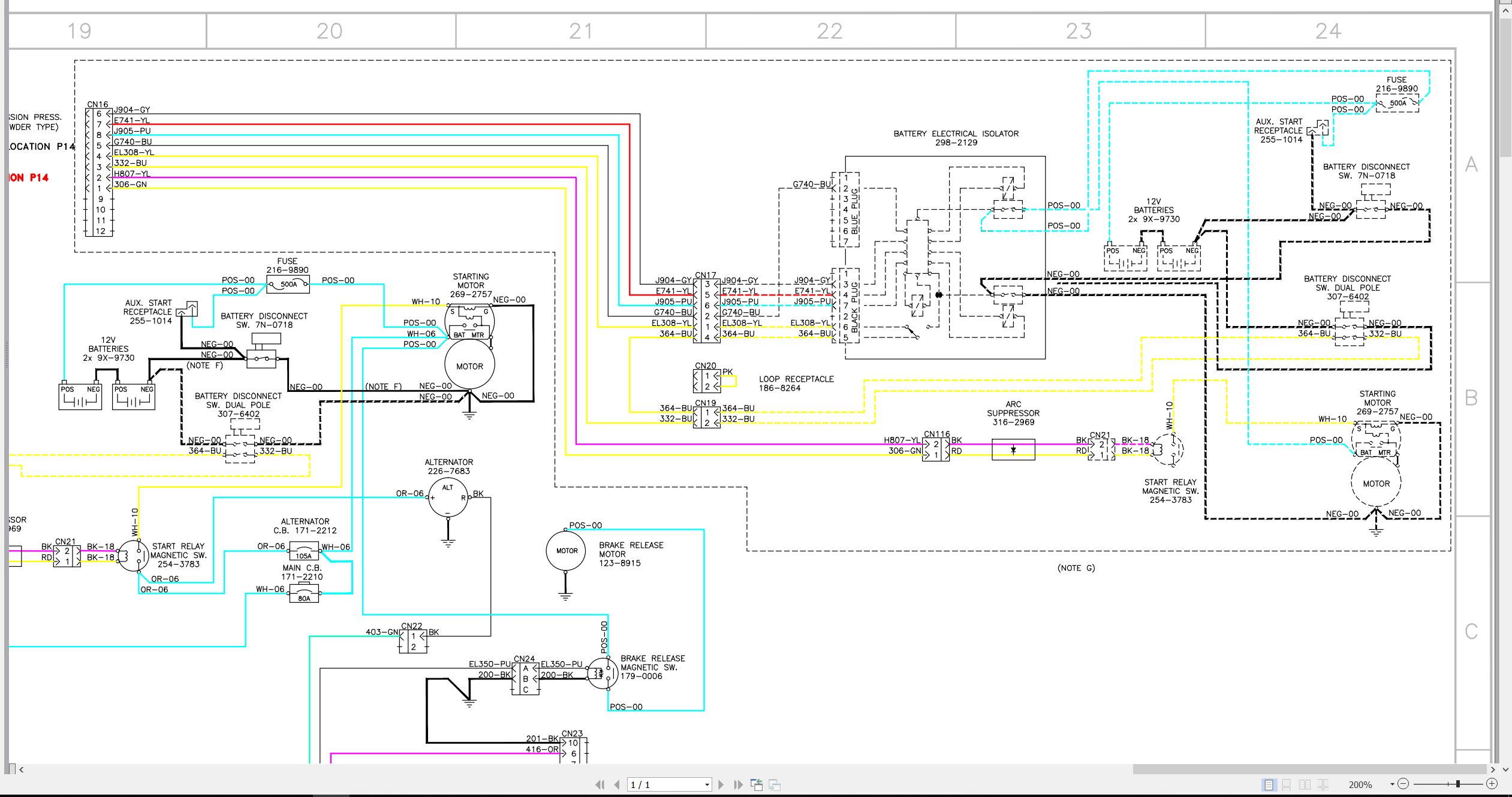Jump to the last page

pos(738,784)
